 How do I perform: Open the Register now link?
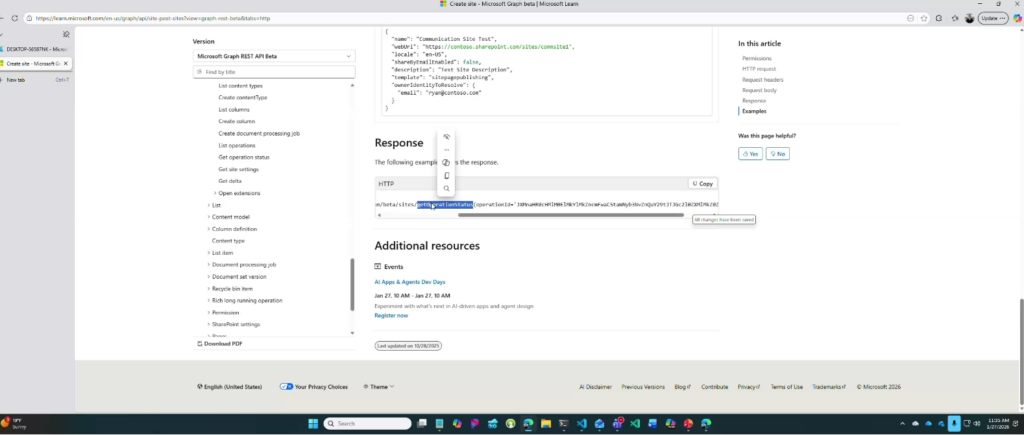click(x=391, y=315)
